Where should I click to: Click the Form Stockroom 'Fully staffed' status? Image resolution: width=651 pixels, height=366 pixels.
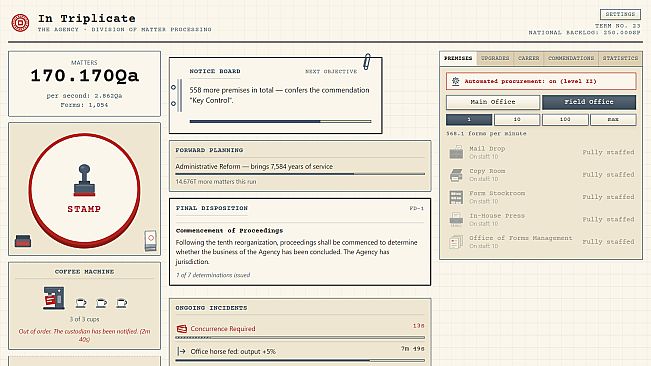608,197
